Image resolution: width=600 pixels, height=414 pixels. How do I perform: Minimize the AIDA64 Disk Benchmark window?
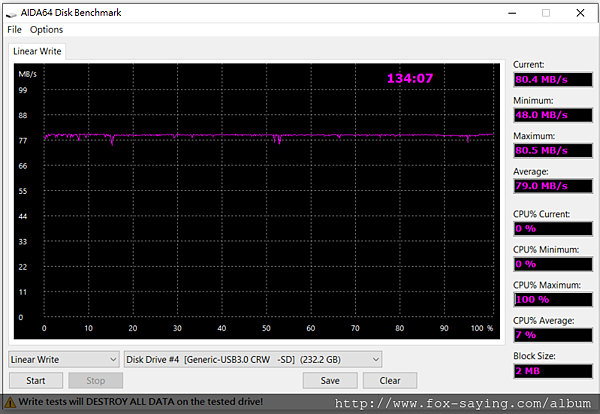pos(512,13)
